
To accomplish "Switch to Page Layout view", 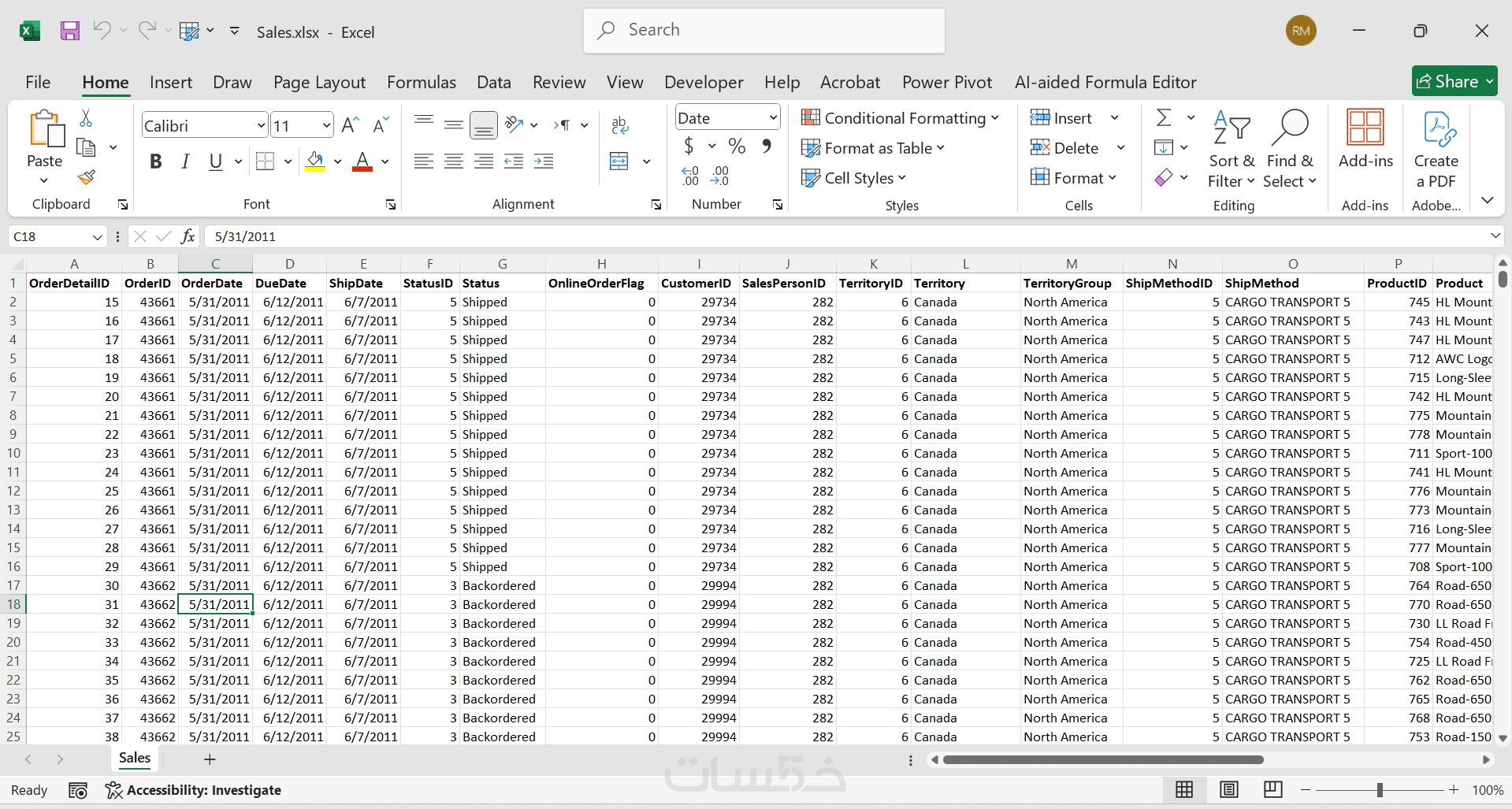I will [x=1228, y=789].
